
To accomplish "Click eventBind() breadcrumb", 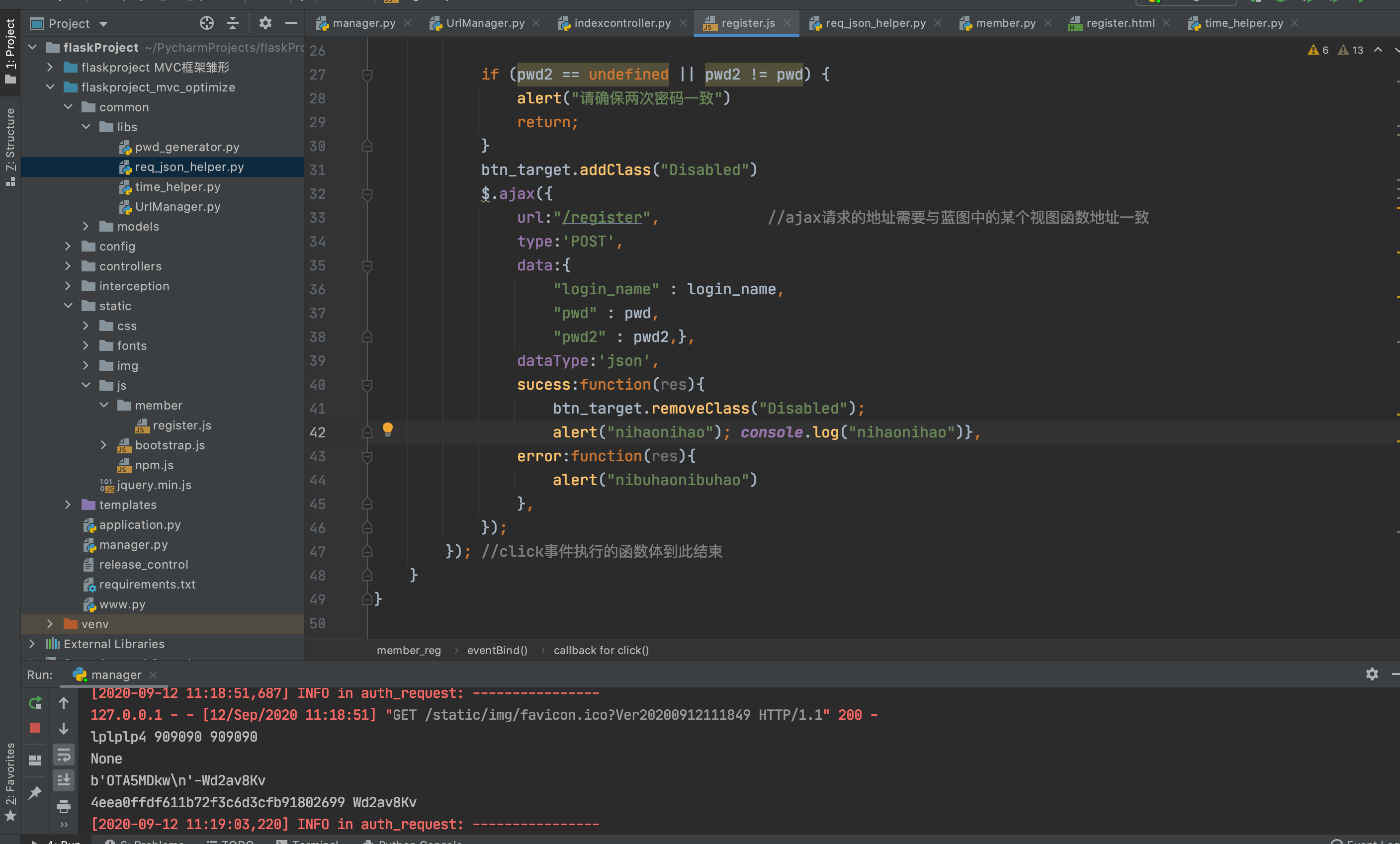I will pos(497,650).
